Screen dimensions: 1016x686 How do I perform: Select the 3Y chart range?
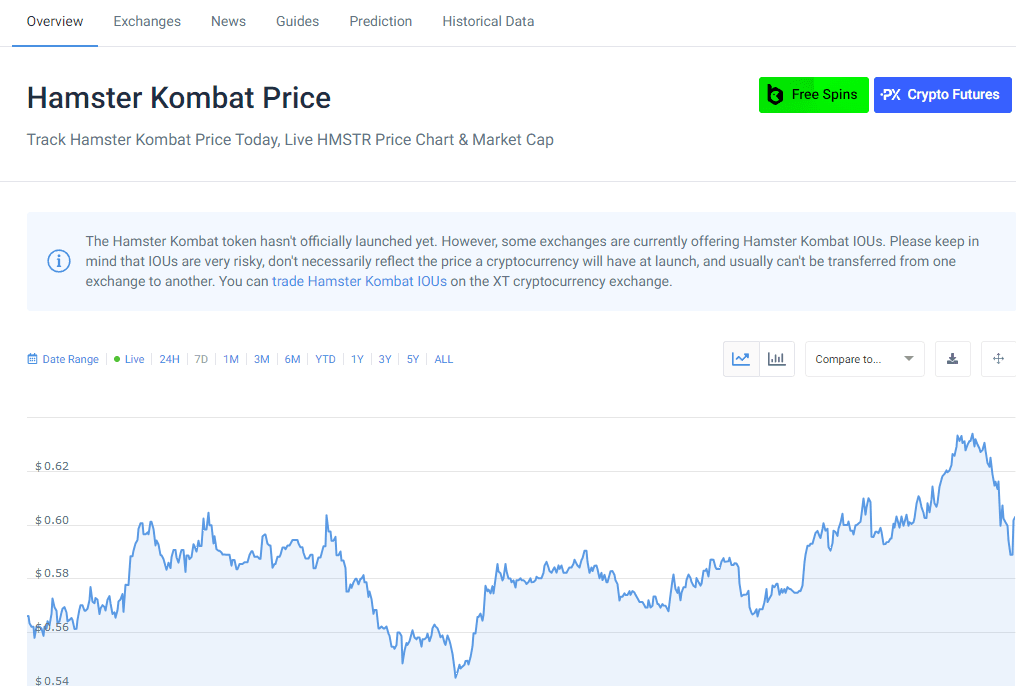tap(385, 360)
